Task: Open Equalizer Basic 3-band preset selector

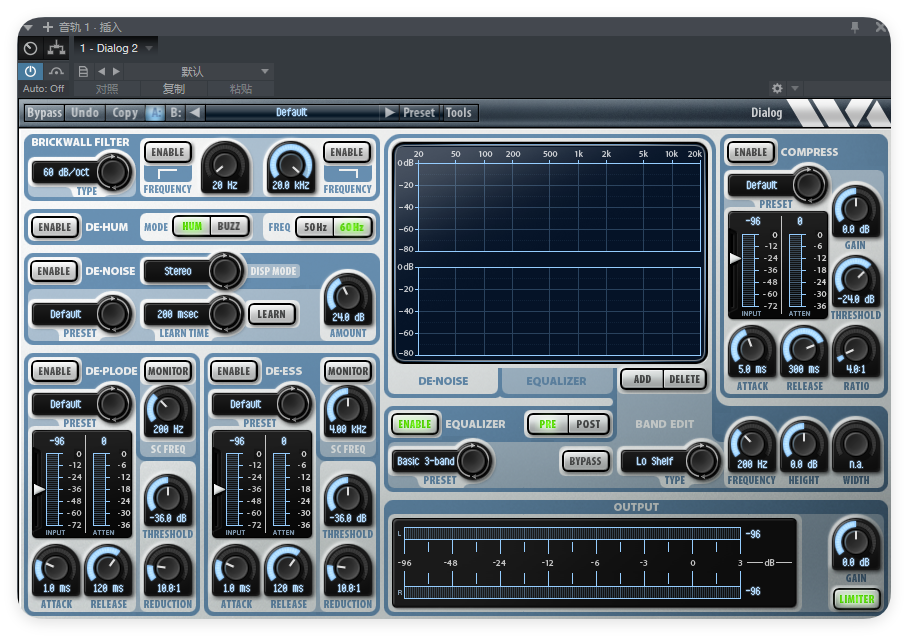Action: pos(442,461)
